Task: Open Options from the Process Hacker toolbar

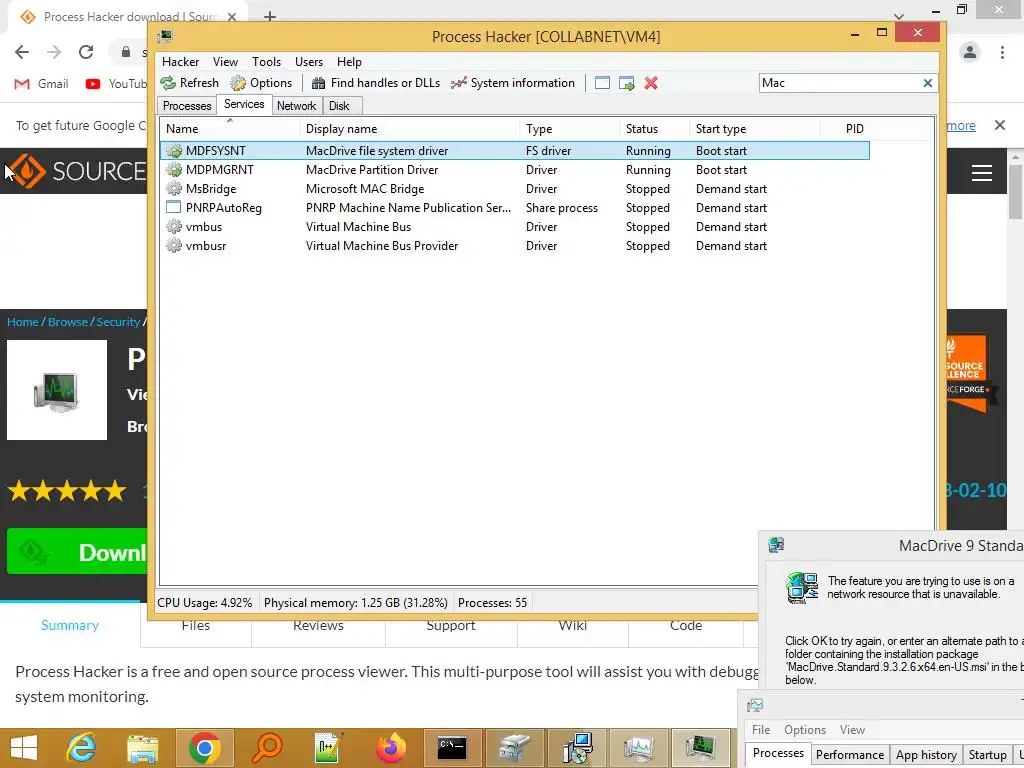Action: [x=261, y=83]
